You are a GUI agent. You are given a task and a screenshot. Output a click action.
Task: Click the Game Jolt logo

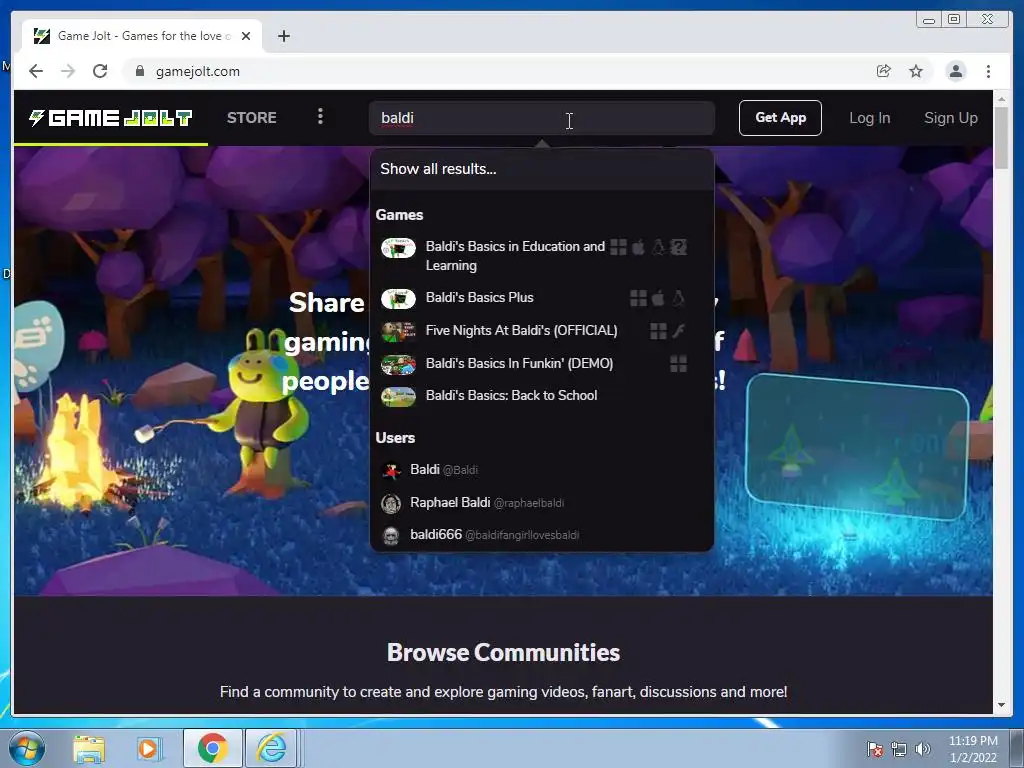click(110, 118)
